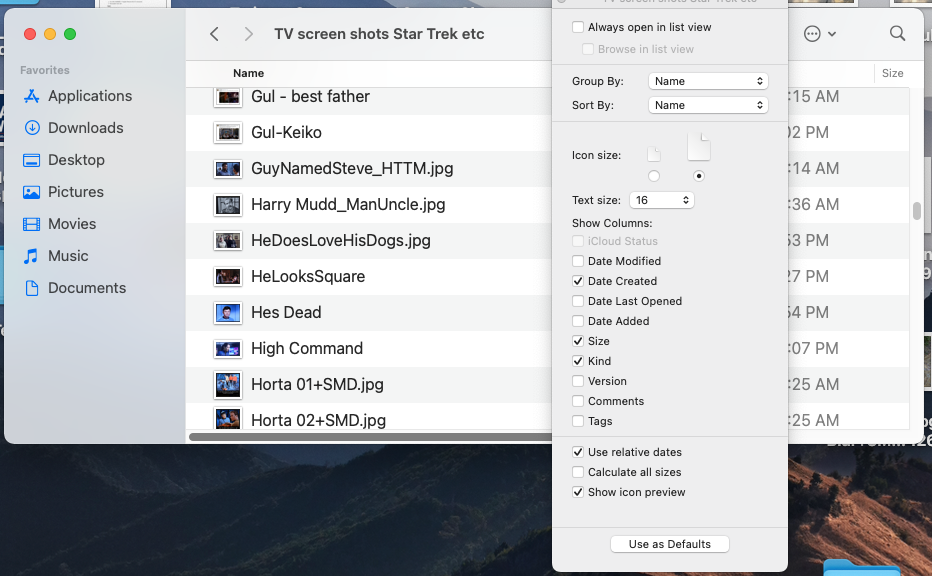Screen dimensions: 932x576
Task: Select HeLooksSquare thumbnail
Action: click(x=228, y=277)
